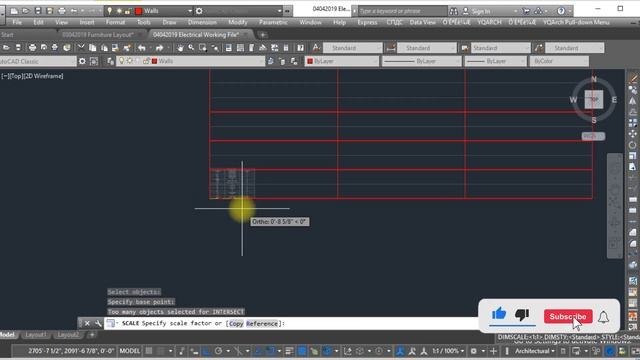Open the ByLayer linetype dropdown
640x360 pixels.
[x=422, y=61]
